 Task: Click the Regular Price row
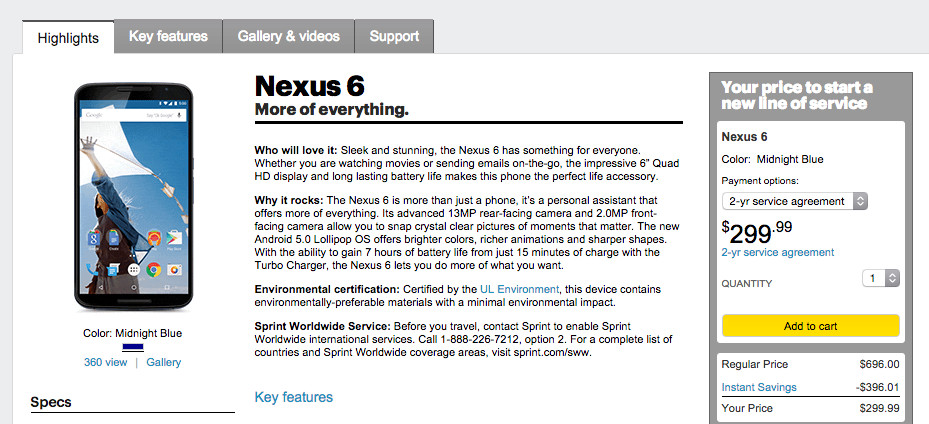coord(810,365)
